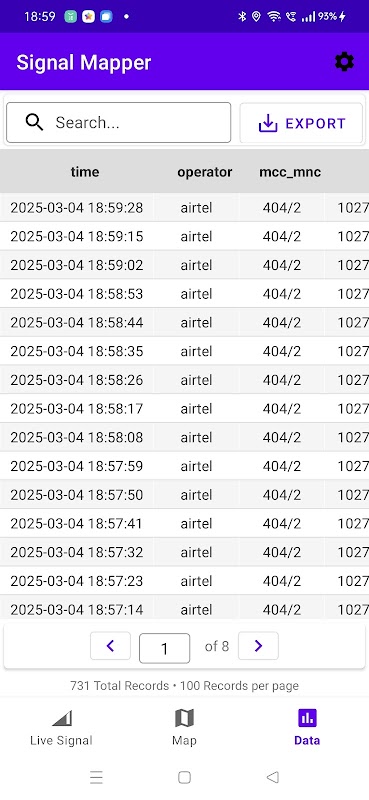Viewport: 369px width, 800px height.
Task: Sort by the time column header
Action: click(85, 172)
